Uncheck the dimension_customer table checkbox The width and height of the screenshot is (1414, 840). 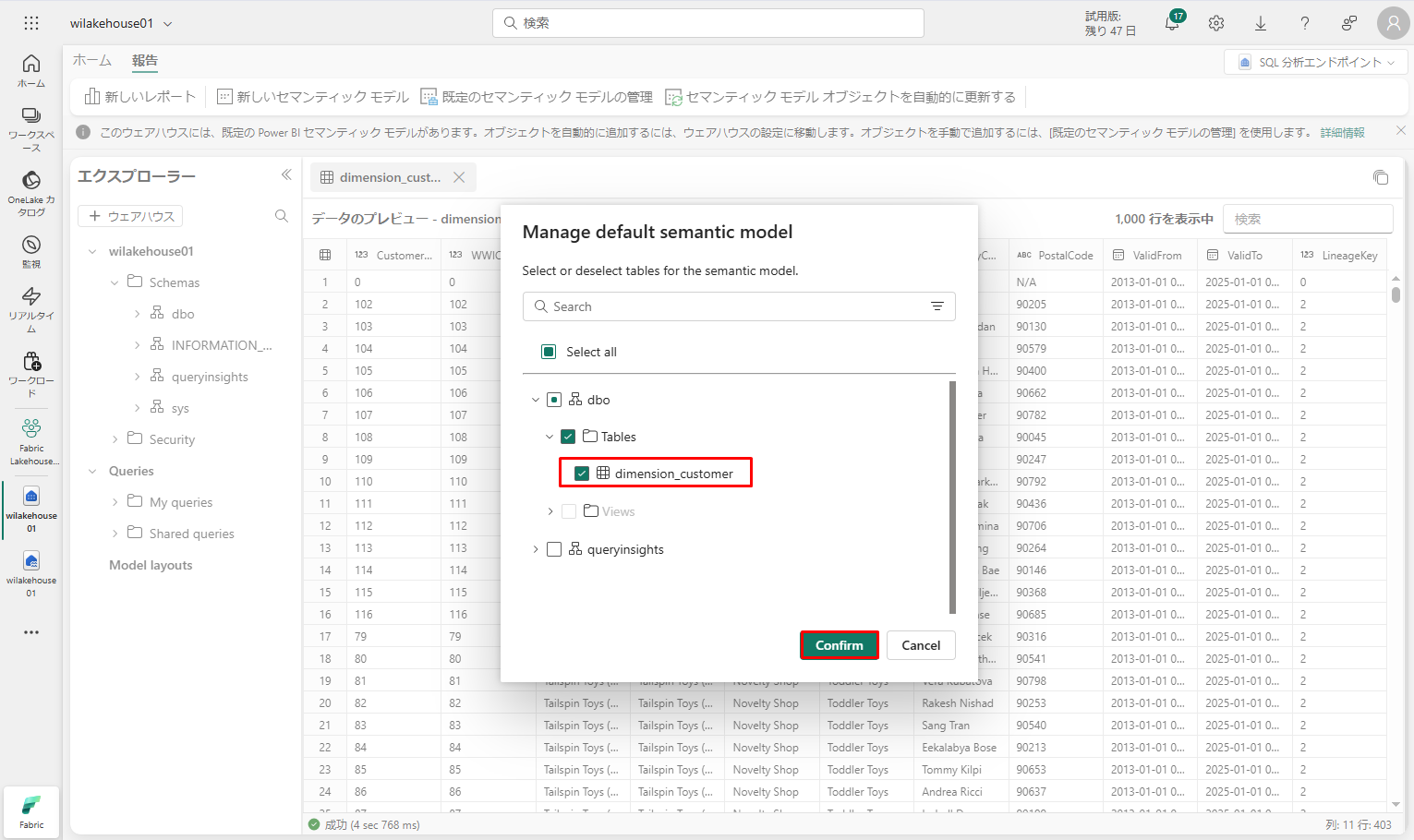[582, 474]
